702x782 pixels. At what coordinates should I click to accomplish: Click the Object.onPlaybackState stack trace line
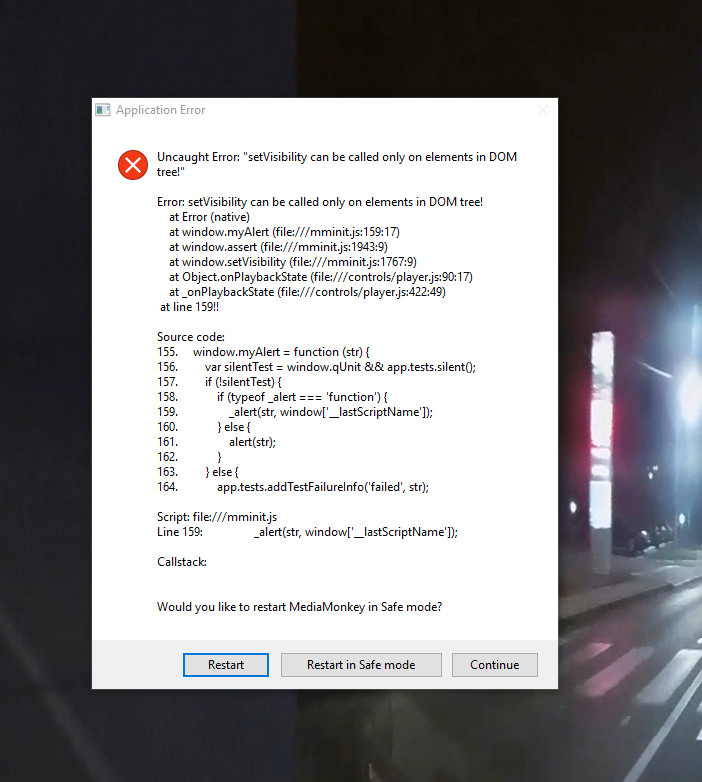point(320,277)
